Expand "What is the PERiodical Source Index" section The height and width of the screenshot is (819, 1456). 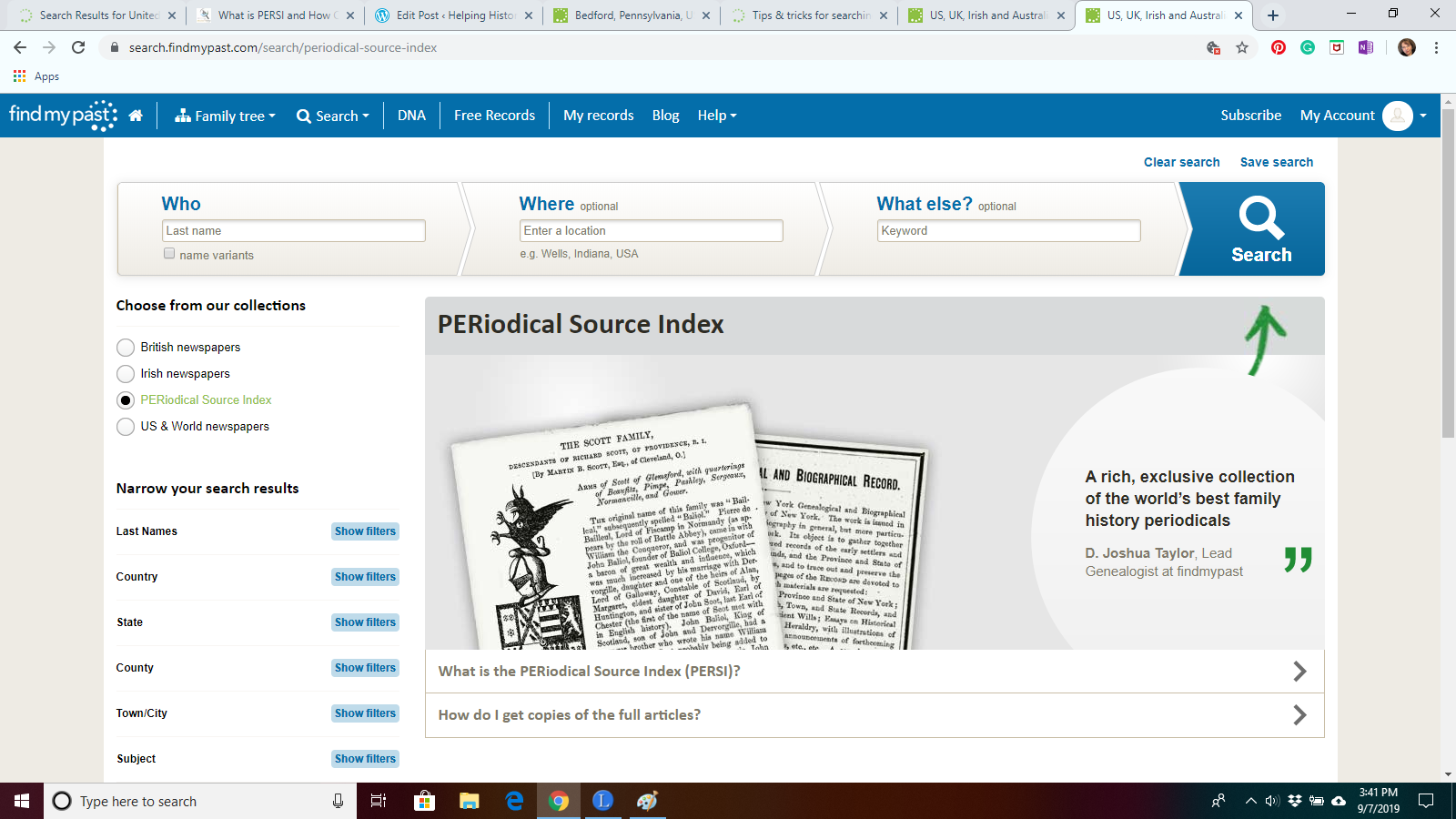(874, 672)
